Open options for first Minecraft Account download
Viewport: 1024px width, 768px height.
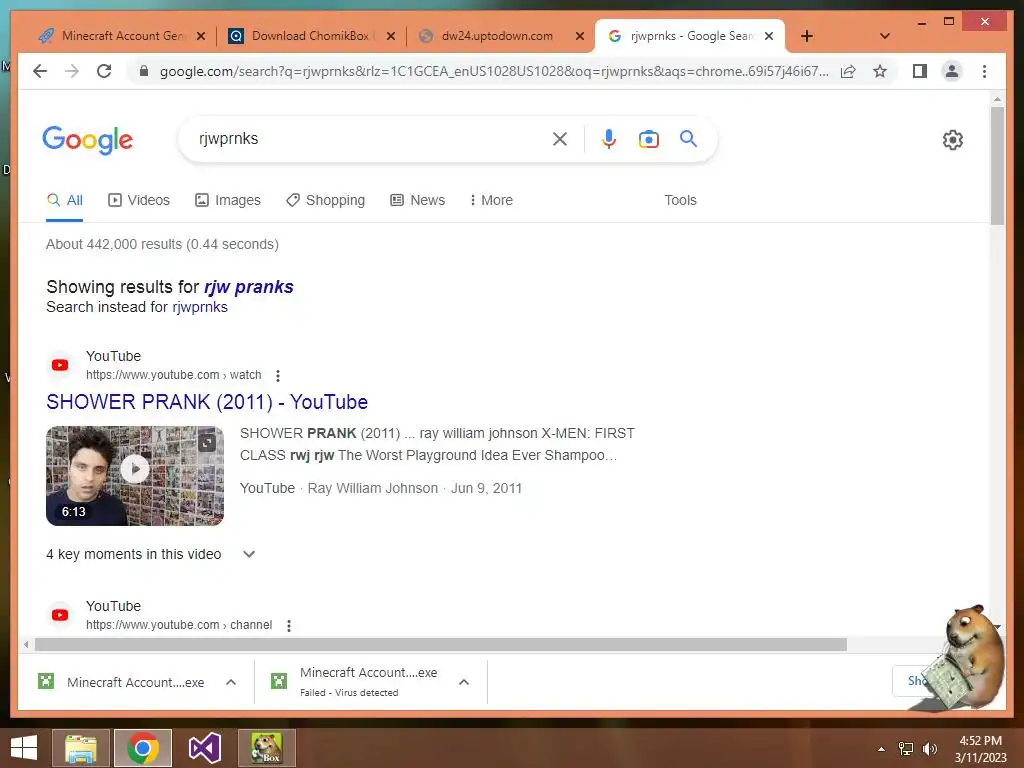[x=231, y=682]
